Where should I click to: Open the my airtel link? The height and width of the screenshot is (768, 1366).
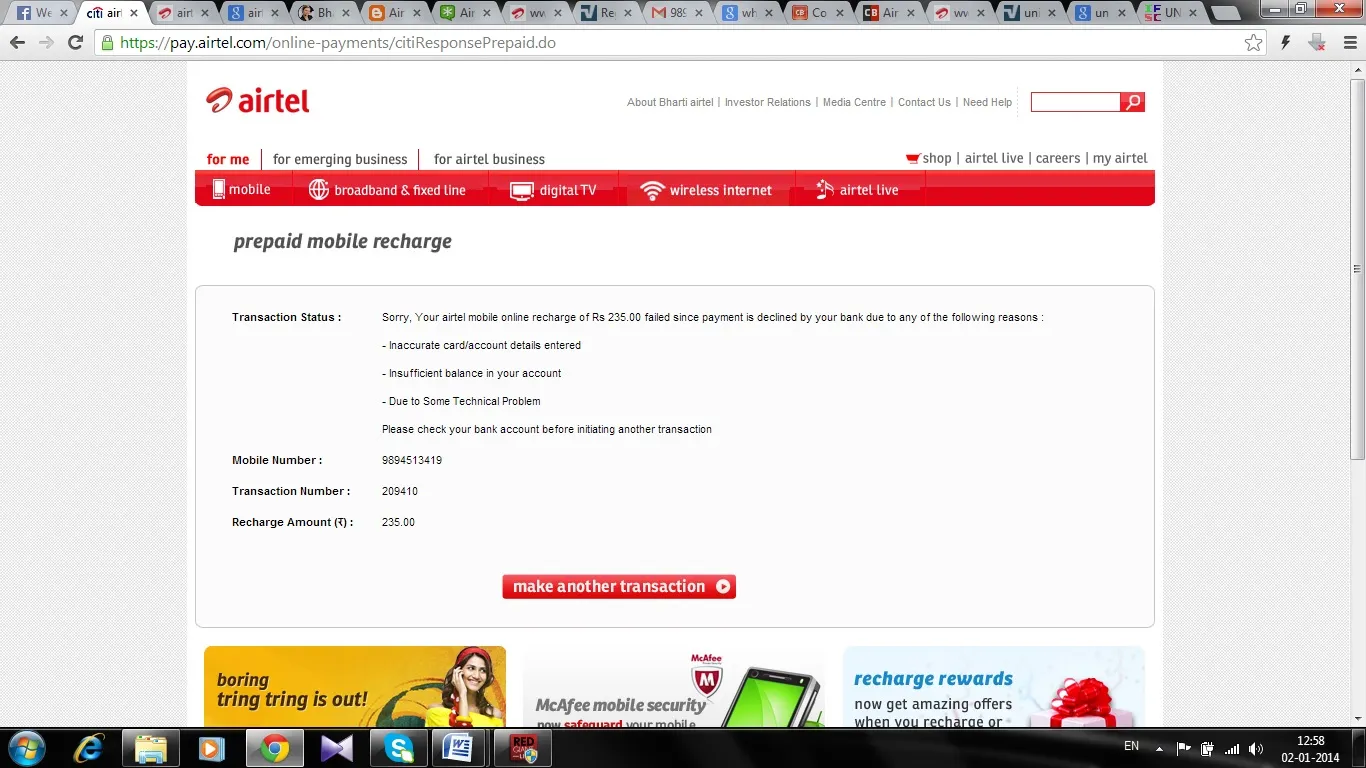(1120, 158)
